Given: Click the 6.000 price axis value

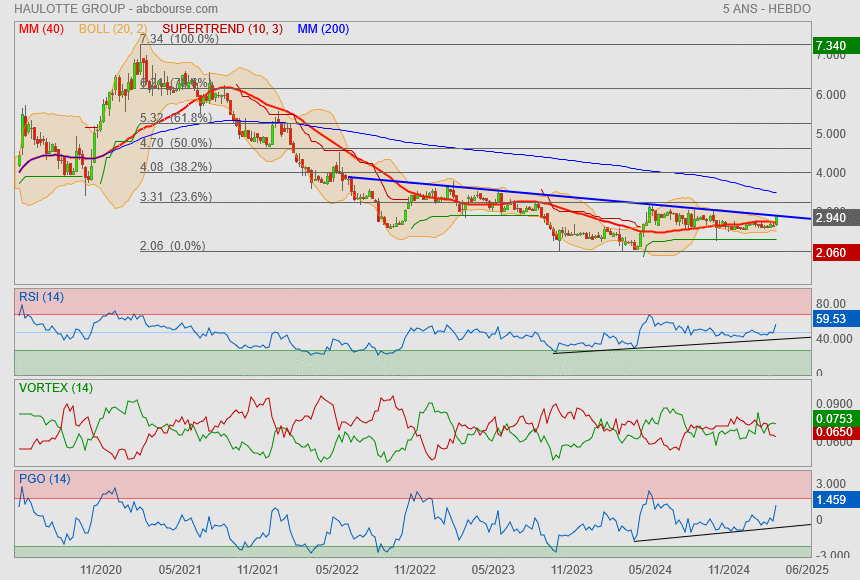Looking at the screenshot, I should 830,94.
